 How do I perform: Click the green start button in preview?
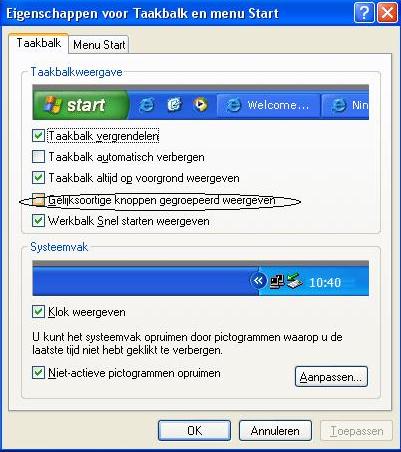pos(81,105)
